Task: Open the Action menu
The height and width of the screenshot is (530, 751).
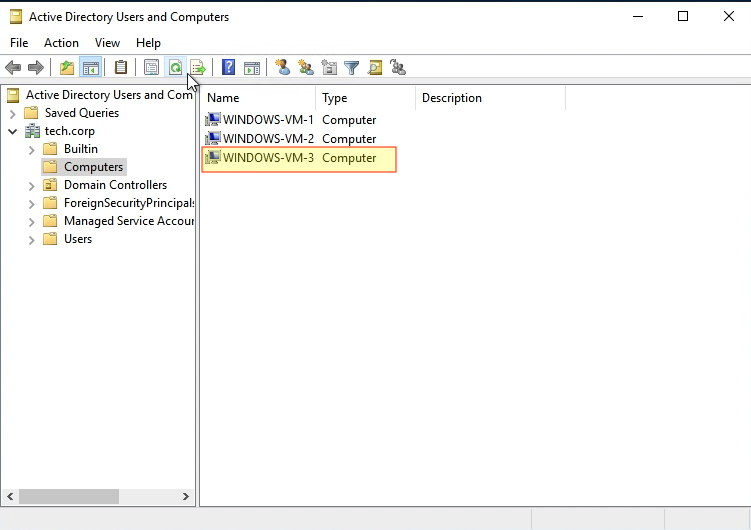Action: (x=61, y=43)
